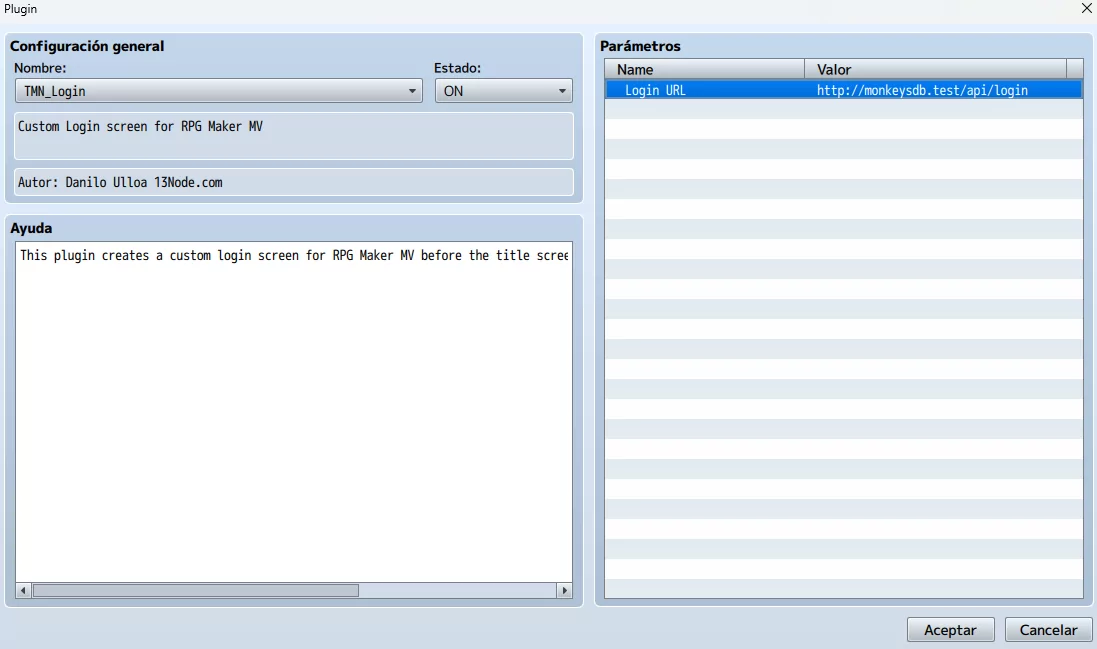1097x649 pixels.
Task: Click the Aceptar button
Action: (950, 629)
